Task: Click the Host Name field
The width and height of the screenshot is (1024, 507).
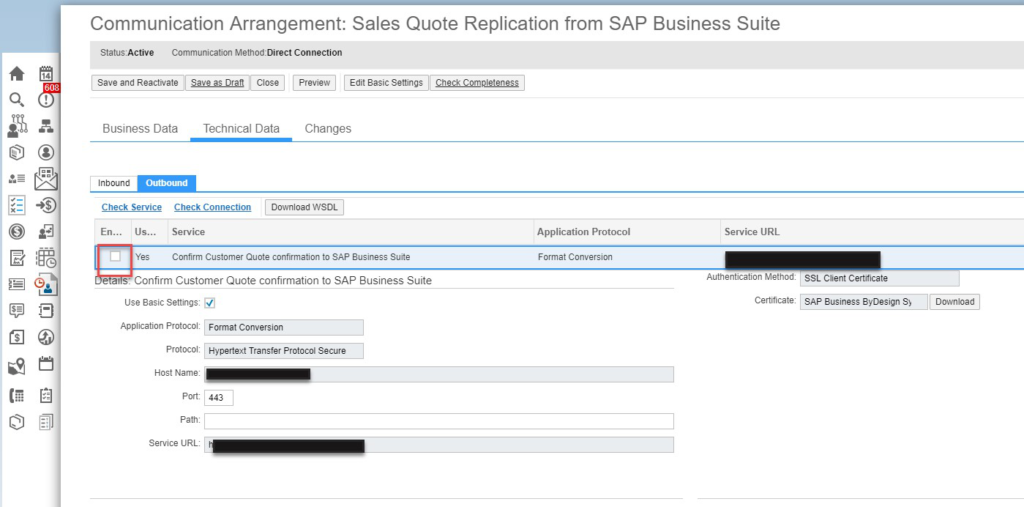Action: [439, 374]
